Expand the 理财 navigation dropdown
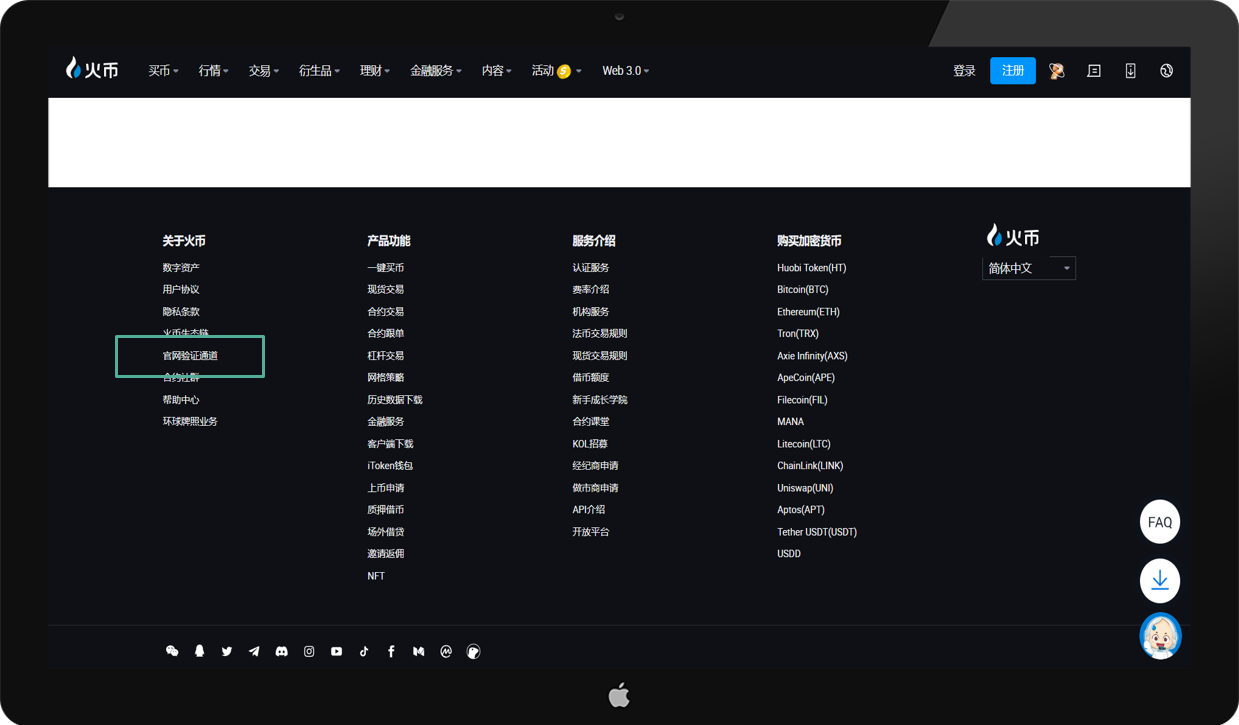Screen dimensions: 1239x725 [375, 71]
